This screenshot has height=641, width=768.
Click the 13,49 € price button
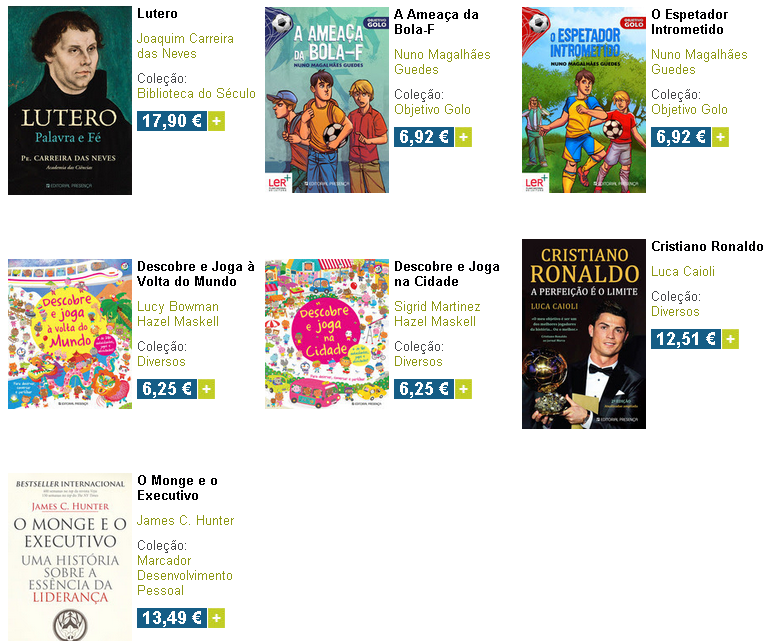[172, 618]
